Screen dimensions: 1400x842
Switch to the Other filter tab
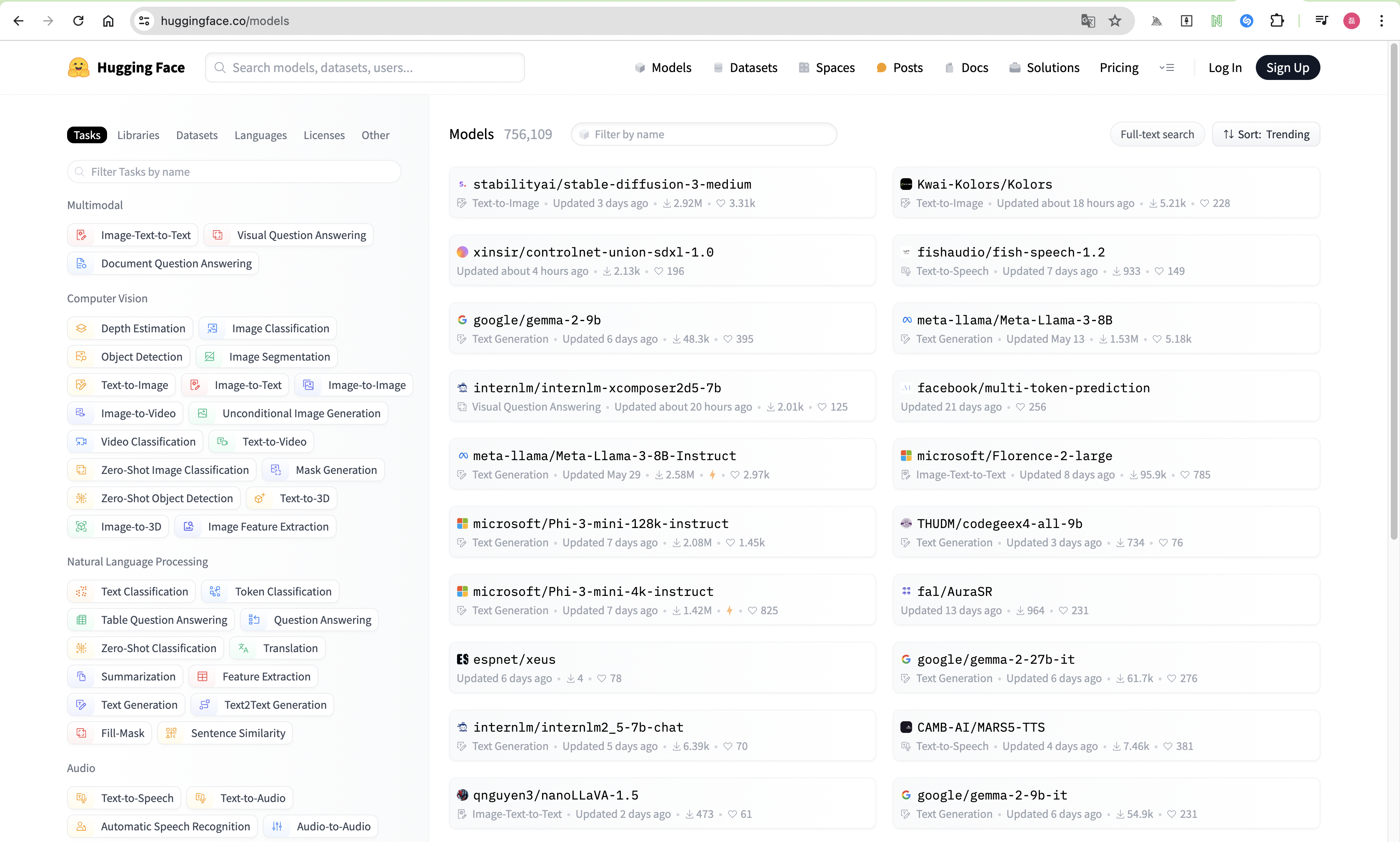pos(375,135)
